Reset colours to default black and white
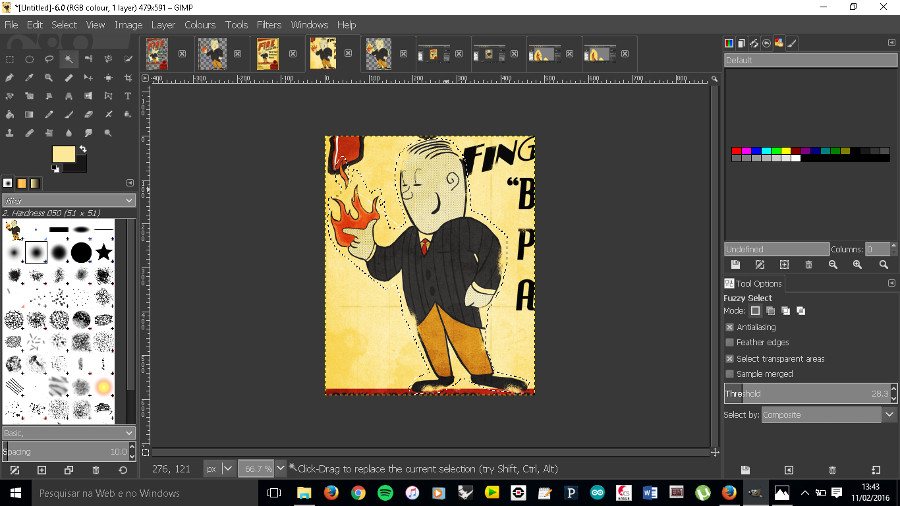900x506 pixels. 55,169
